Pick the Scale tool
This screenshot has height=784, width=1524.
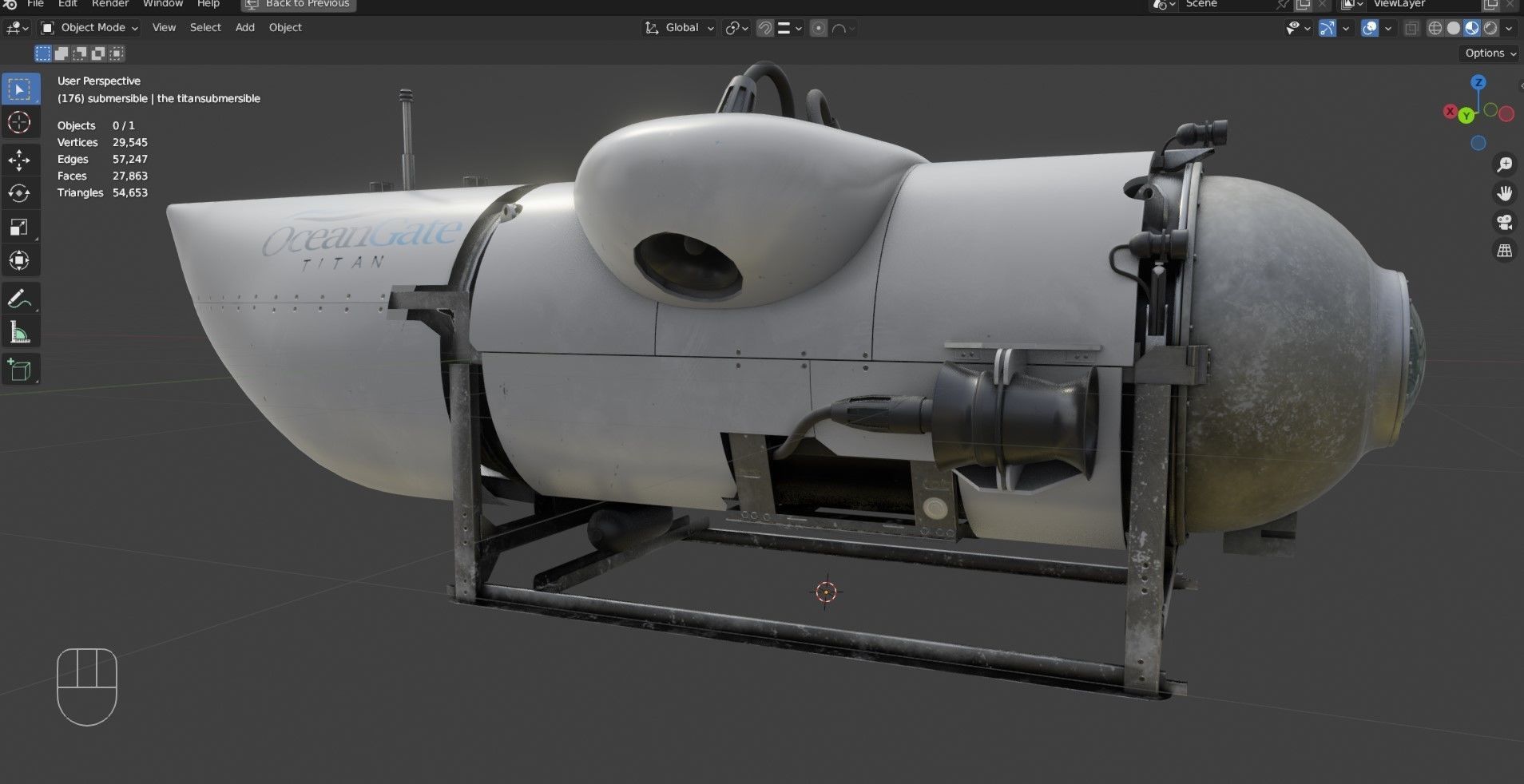tap(20, 227)
